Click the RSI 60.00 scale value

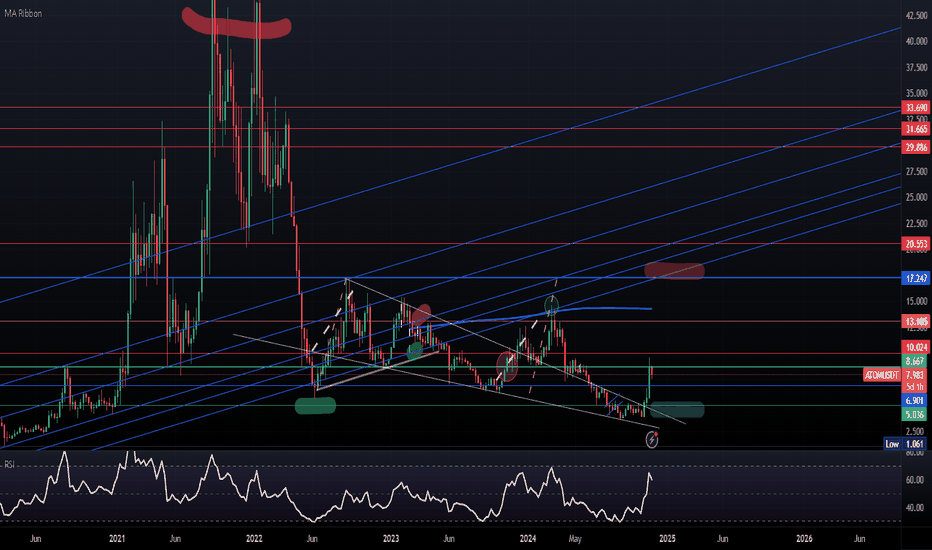[x=914, y=479]
